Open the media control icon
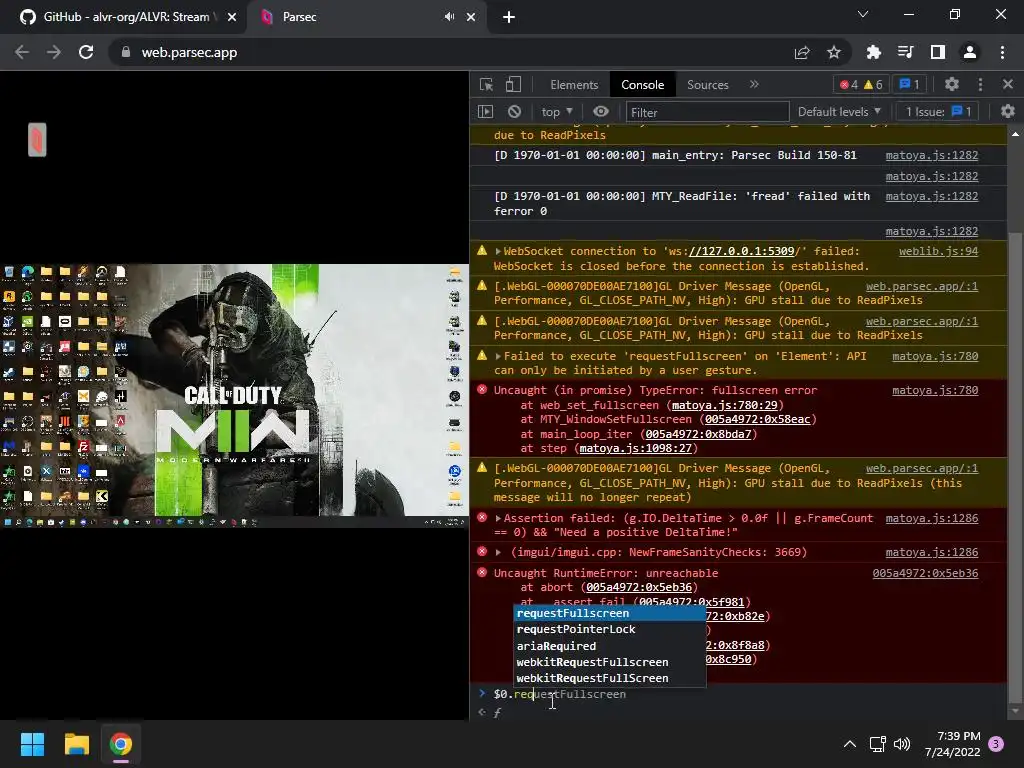 point(905,52)
